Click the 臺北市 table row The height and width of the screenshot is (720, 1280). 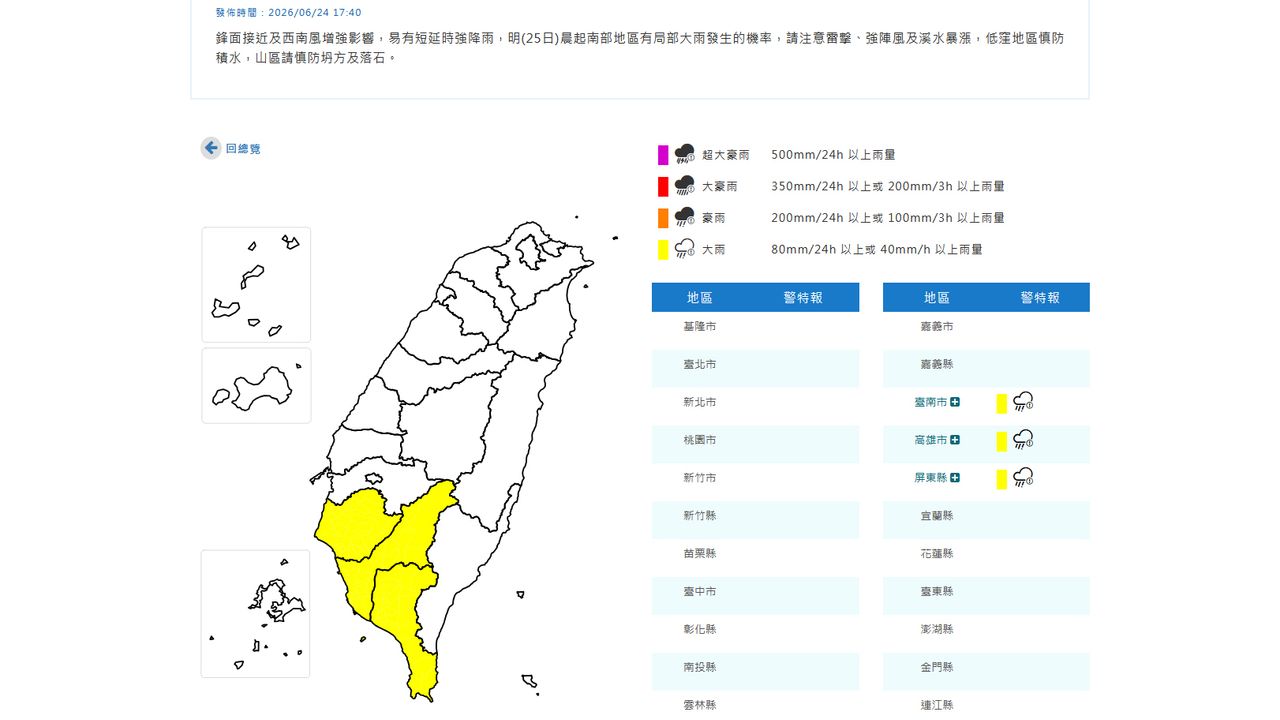pos(755,368)
